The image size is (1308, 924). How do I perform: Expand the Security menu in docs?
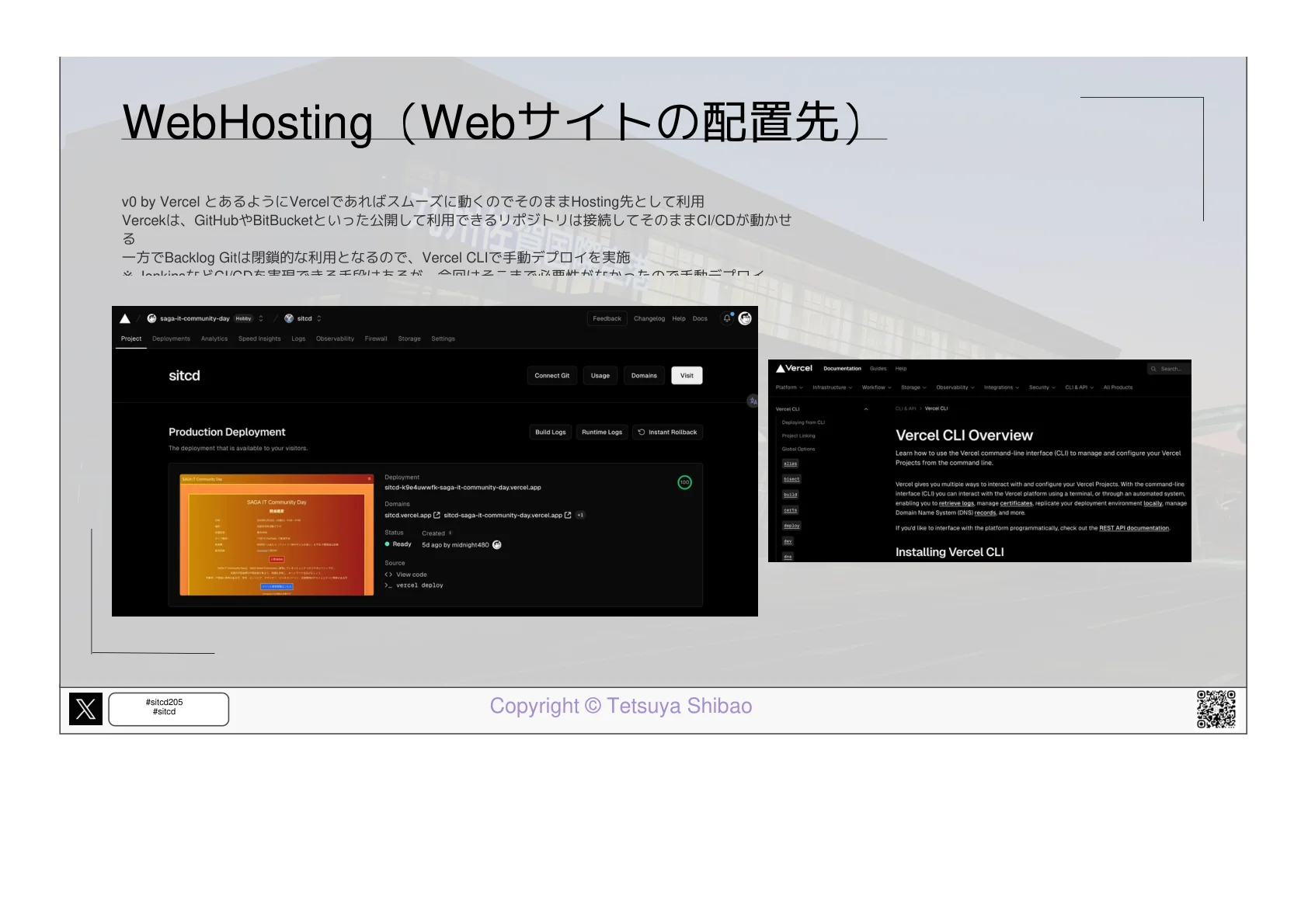tap(1042, 387)
